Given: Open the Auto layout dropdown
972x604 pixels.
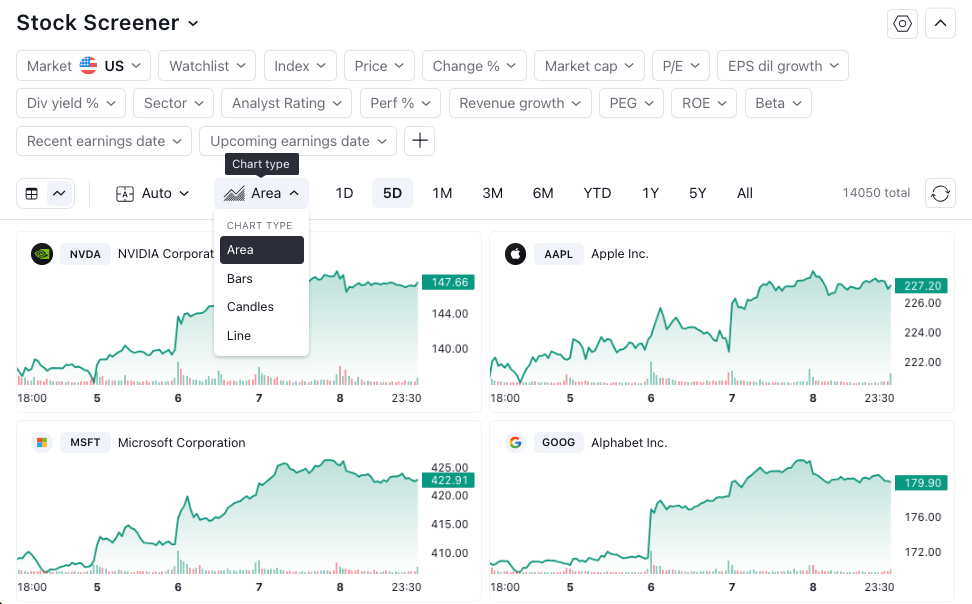Looking at the screenshot, I should tap(153, 193).
